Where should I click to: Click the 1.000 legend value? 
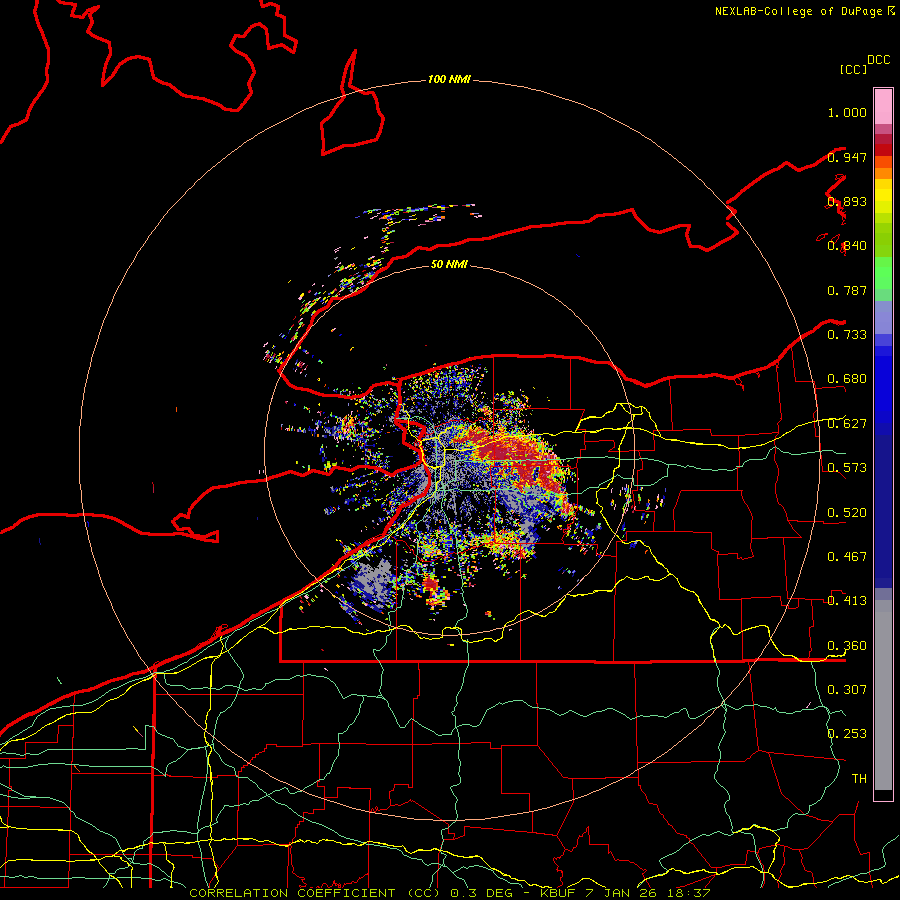point(847,112)
